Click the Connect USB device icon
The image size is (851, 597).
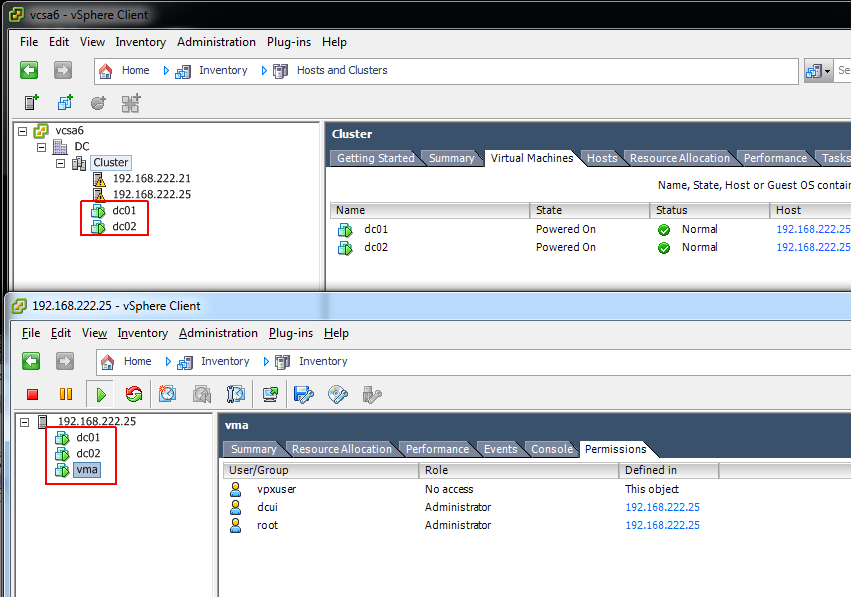[x=372, y=395]
